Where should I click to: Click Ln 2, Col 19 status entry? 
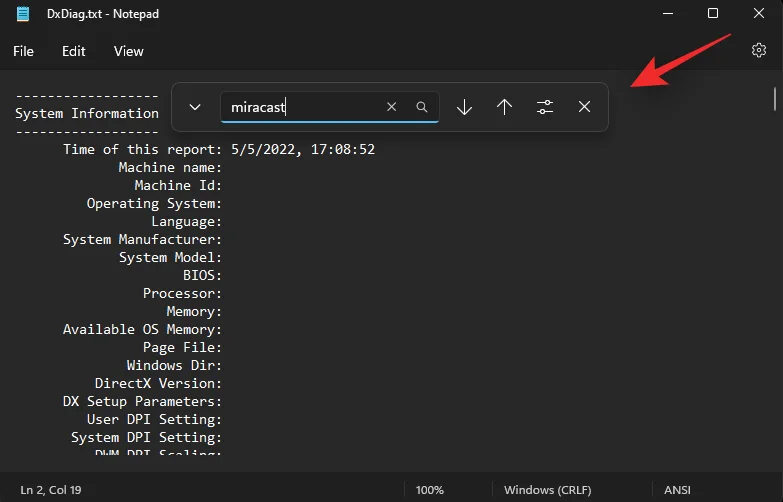pos(50,490)
